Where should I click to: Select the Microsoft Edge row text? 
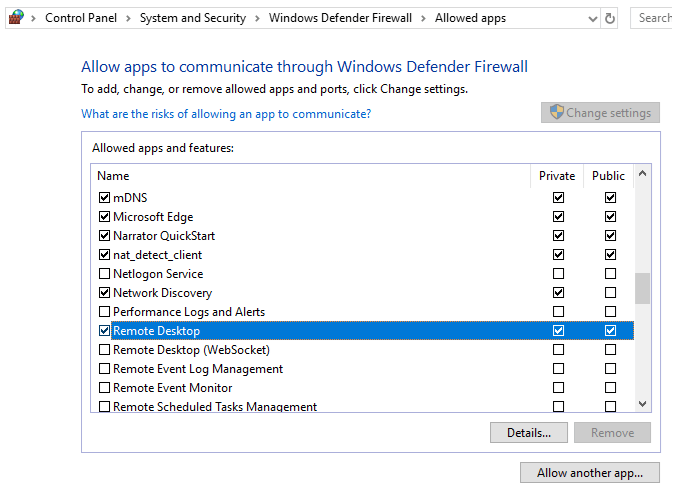(x=153, y=217)
